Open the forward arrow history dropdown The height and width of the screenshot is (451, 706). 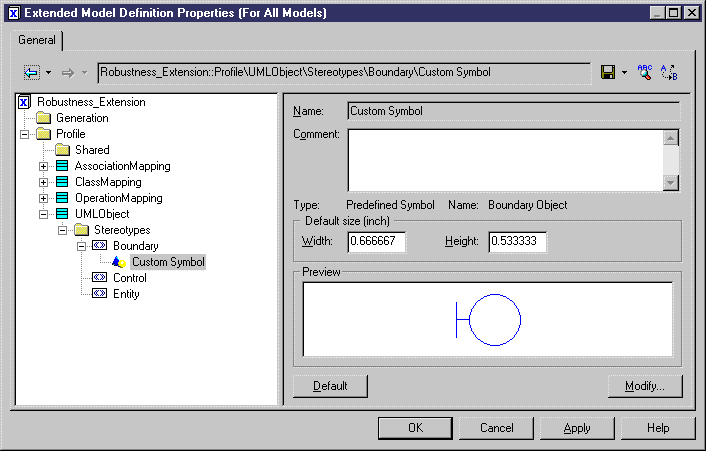coord(85,72)
